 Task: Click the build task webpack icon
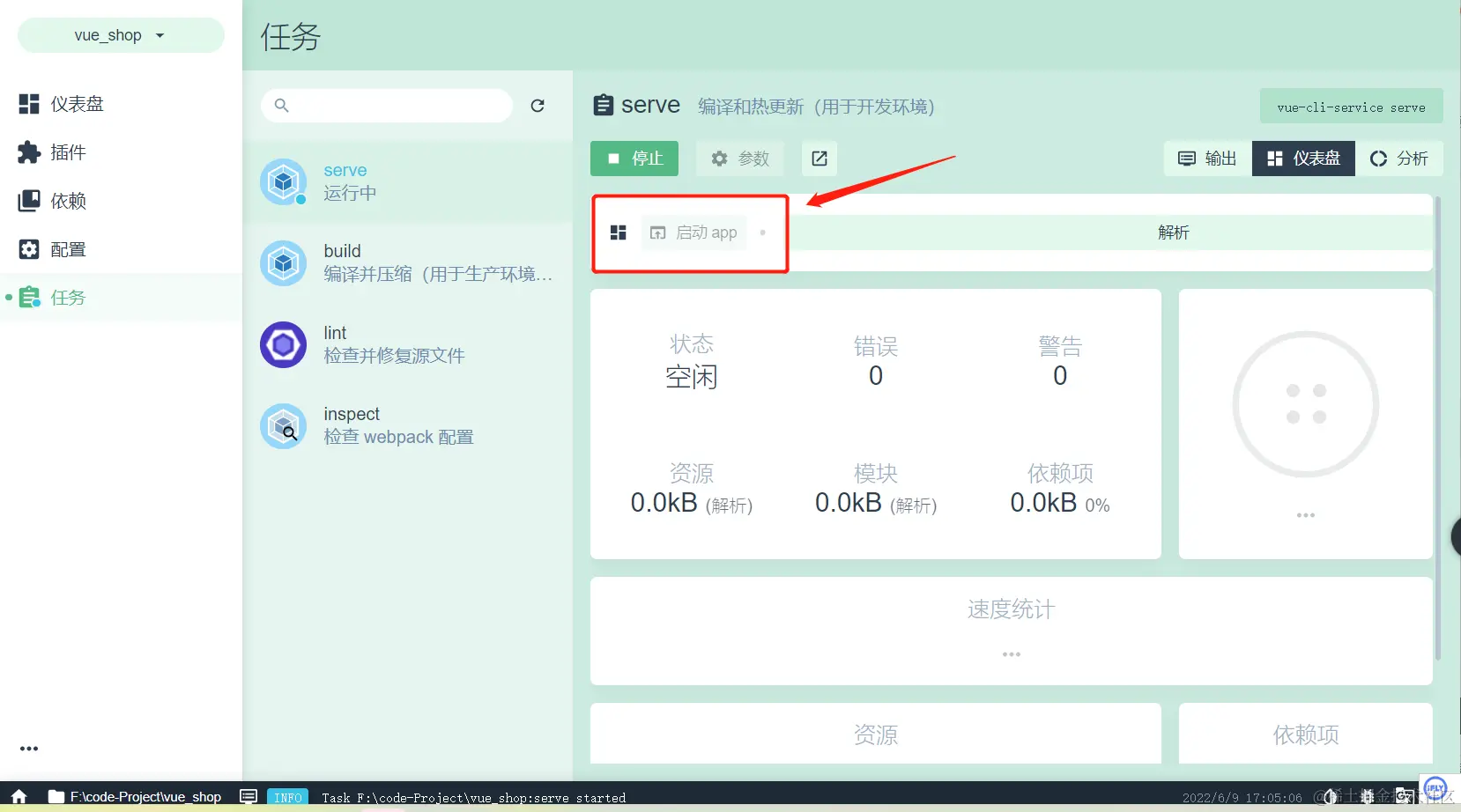click(x=283, y=263)
